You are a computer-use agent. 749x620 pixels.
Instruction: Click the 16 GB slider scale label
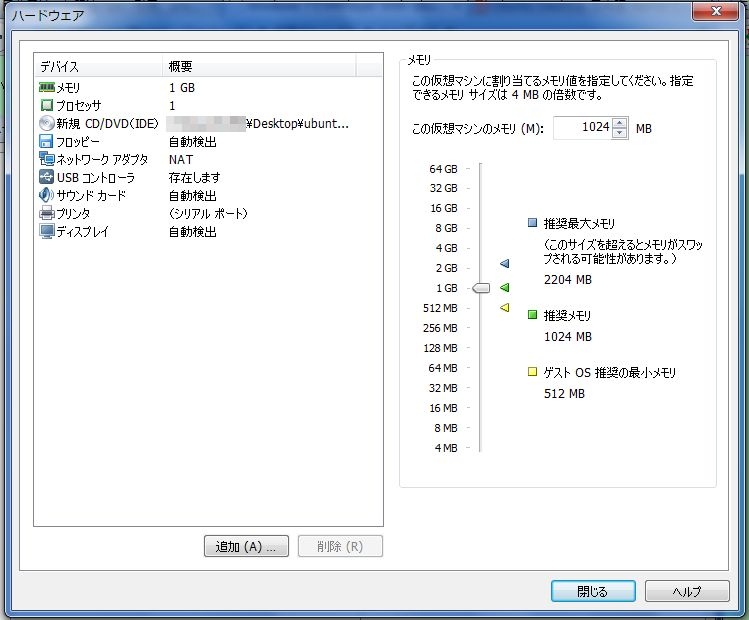pyautogui.click(x=443, y=208)
